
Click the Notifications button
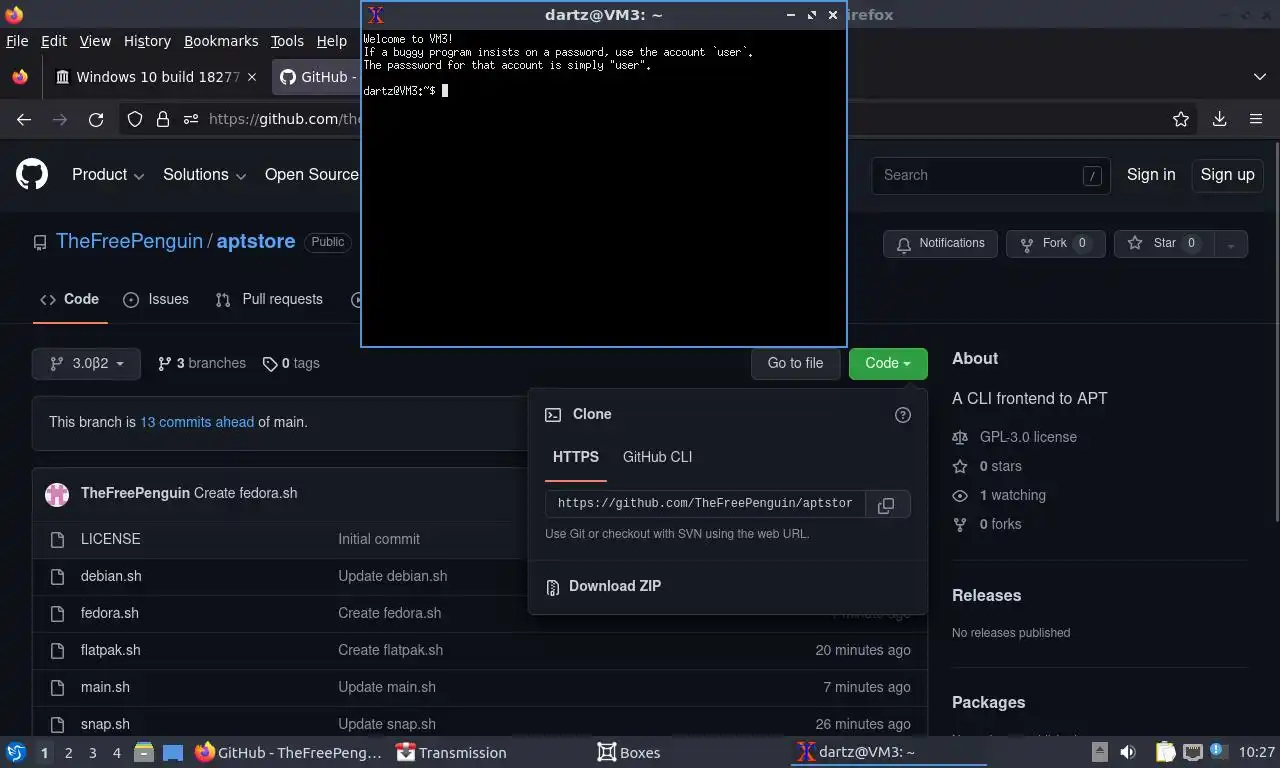pyautogui.click(x=940, y=244)
